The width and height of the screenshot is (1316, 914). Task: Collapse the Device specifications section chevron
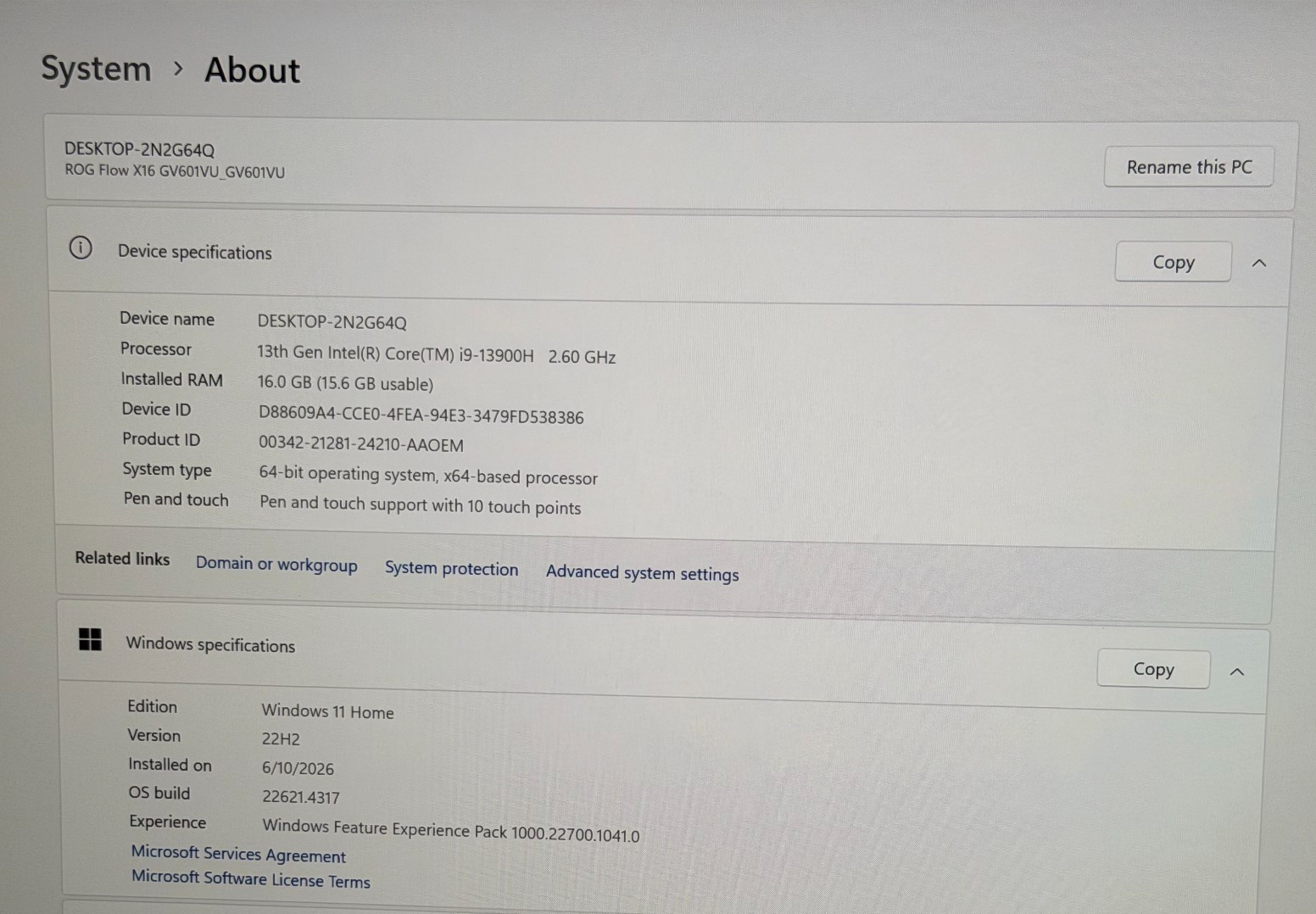(1259, 263)
